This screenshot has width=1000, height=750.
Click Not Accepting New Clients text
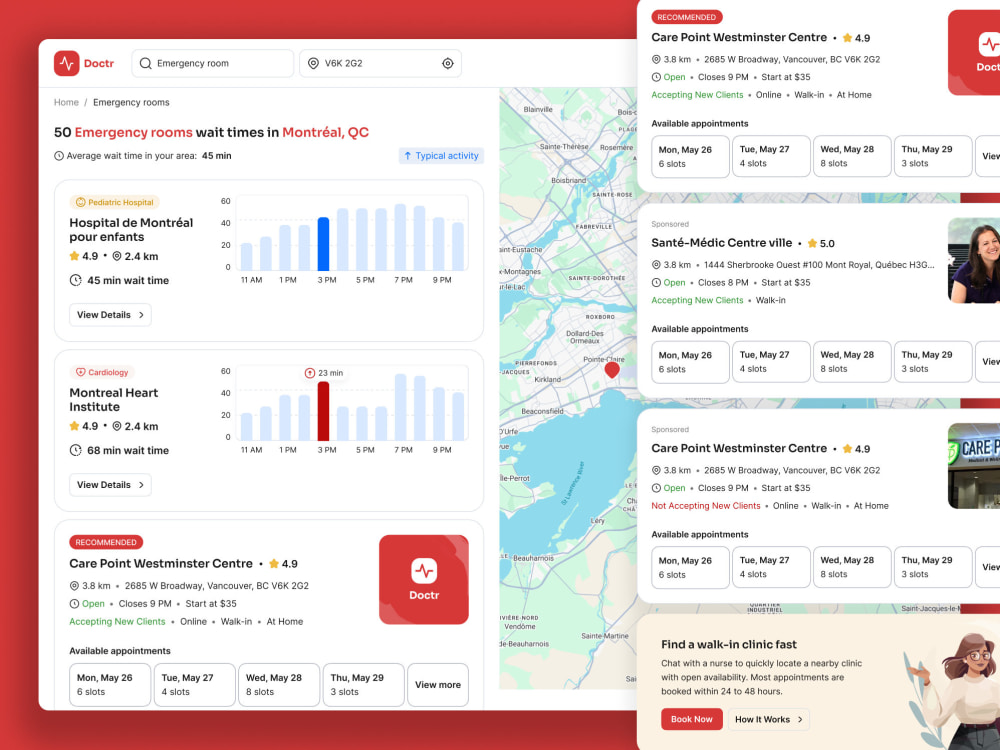point(706,506)
